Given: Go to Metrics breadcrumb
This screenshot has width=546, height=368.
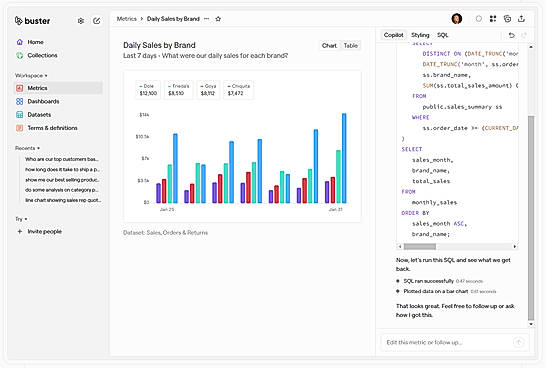Looking at the screenshot, I should pyautogui.click(x=127, y=19).
